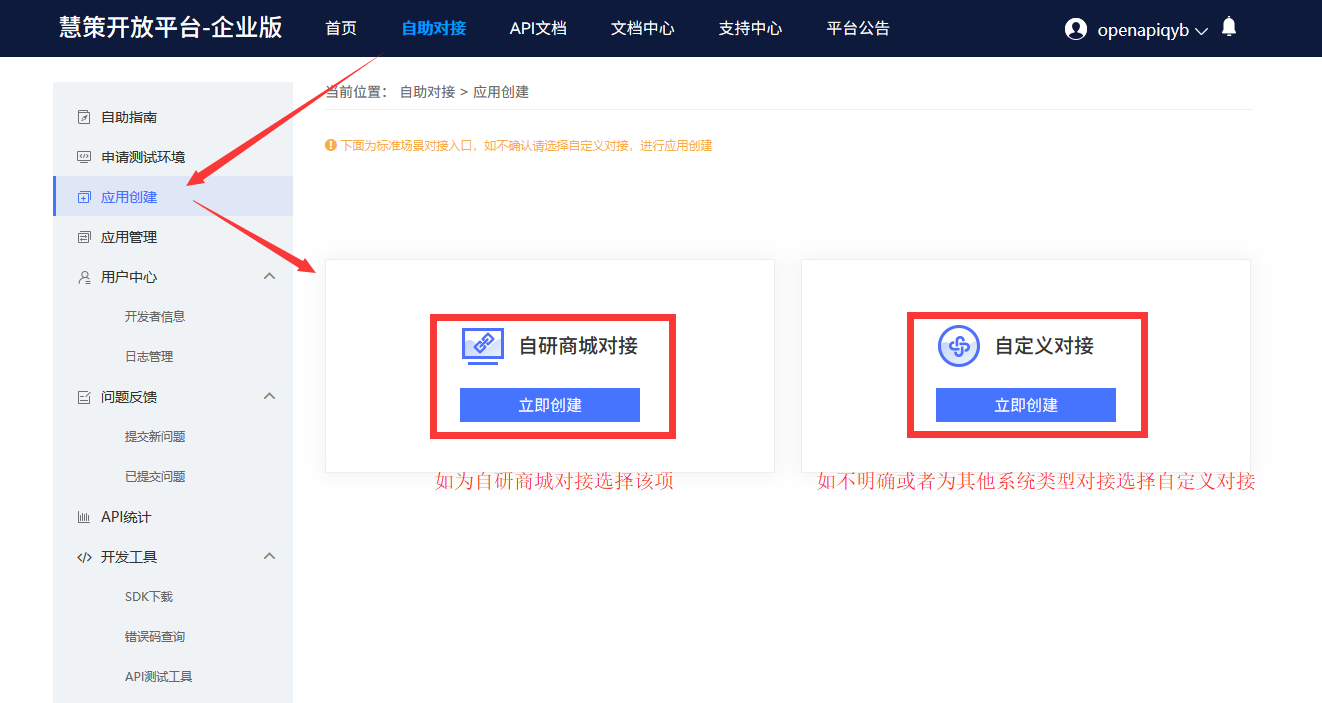Click 立即创建 under 自研商城对接

550,405
